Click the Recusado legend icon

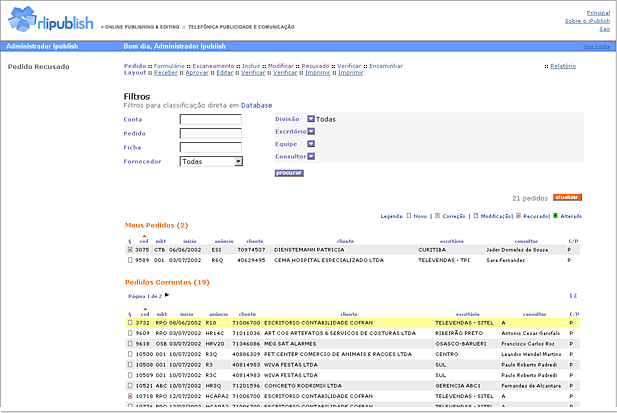coord(518,216)
